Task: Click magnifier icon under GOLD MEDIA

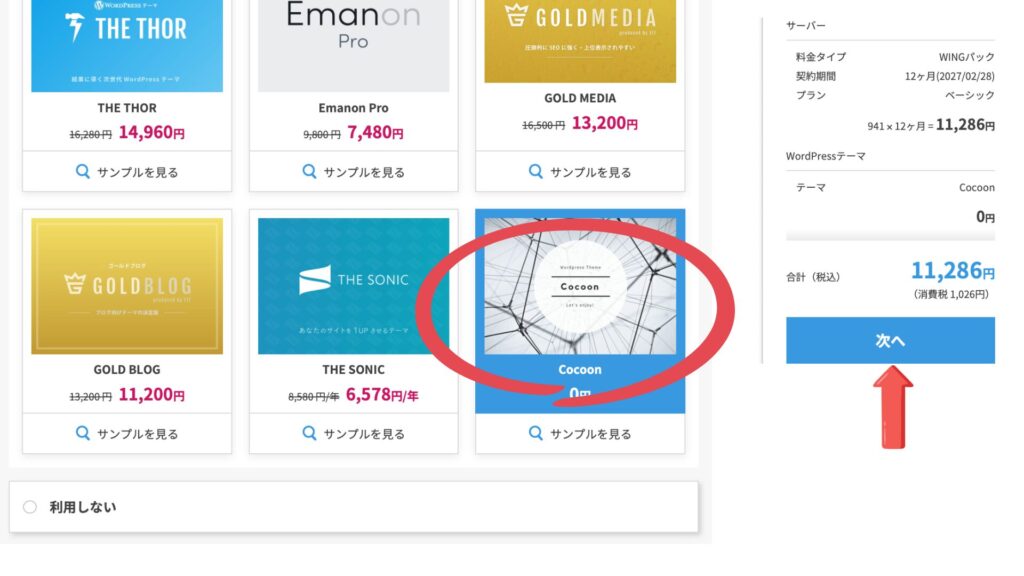Action: point(536,172)
